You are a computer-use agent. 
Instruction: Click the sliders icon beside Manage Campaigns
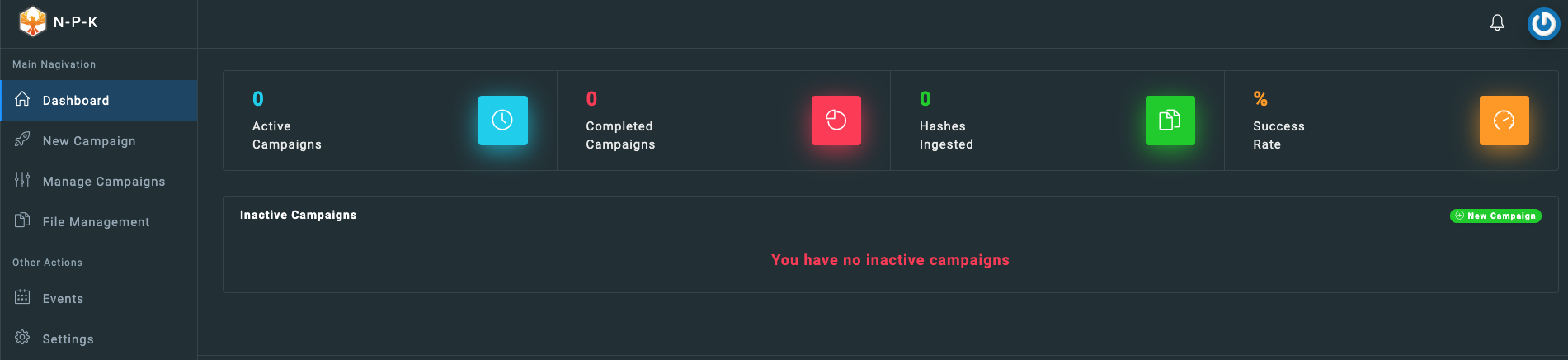click(22, 180)
